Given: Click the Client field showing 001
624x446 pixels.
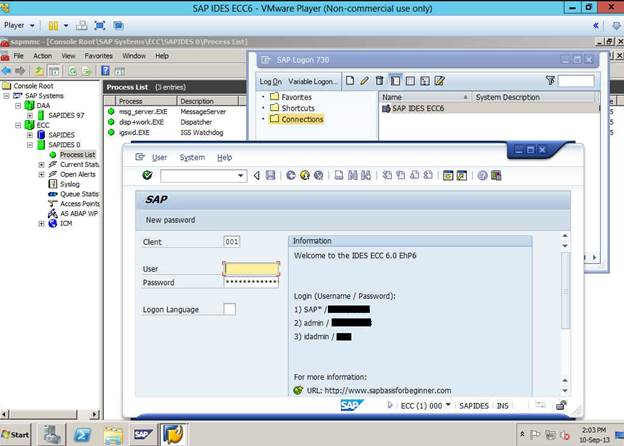Looking at the screenshot, I should [232, 242].
